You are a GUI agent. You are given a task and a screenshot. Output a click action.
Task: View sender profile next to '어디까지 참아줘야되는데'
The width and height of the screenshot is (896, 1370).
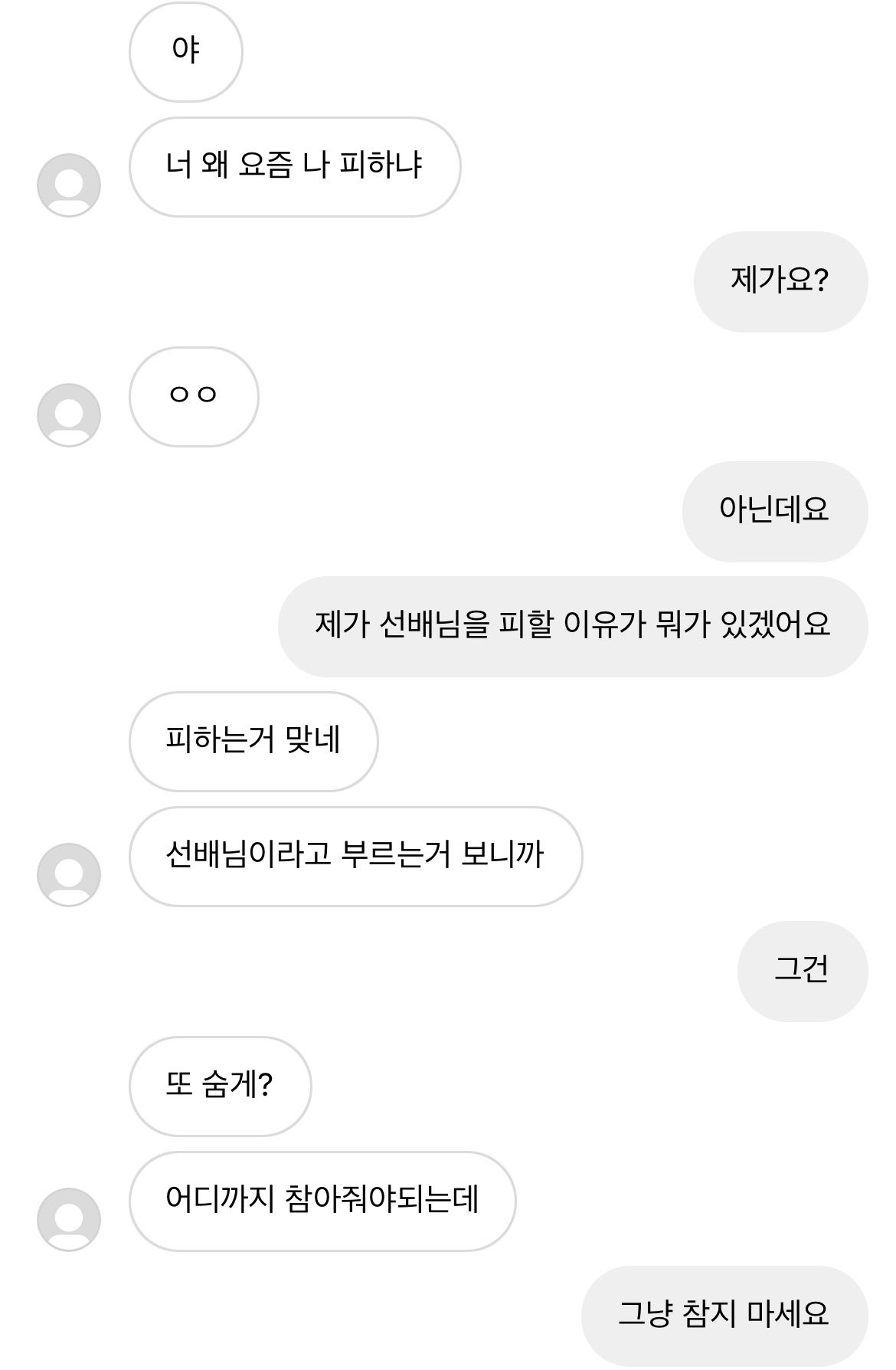coord(69,1220)
